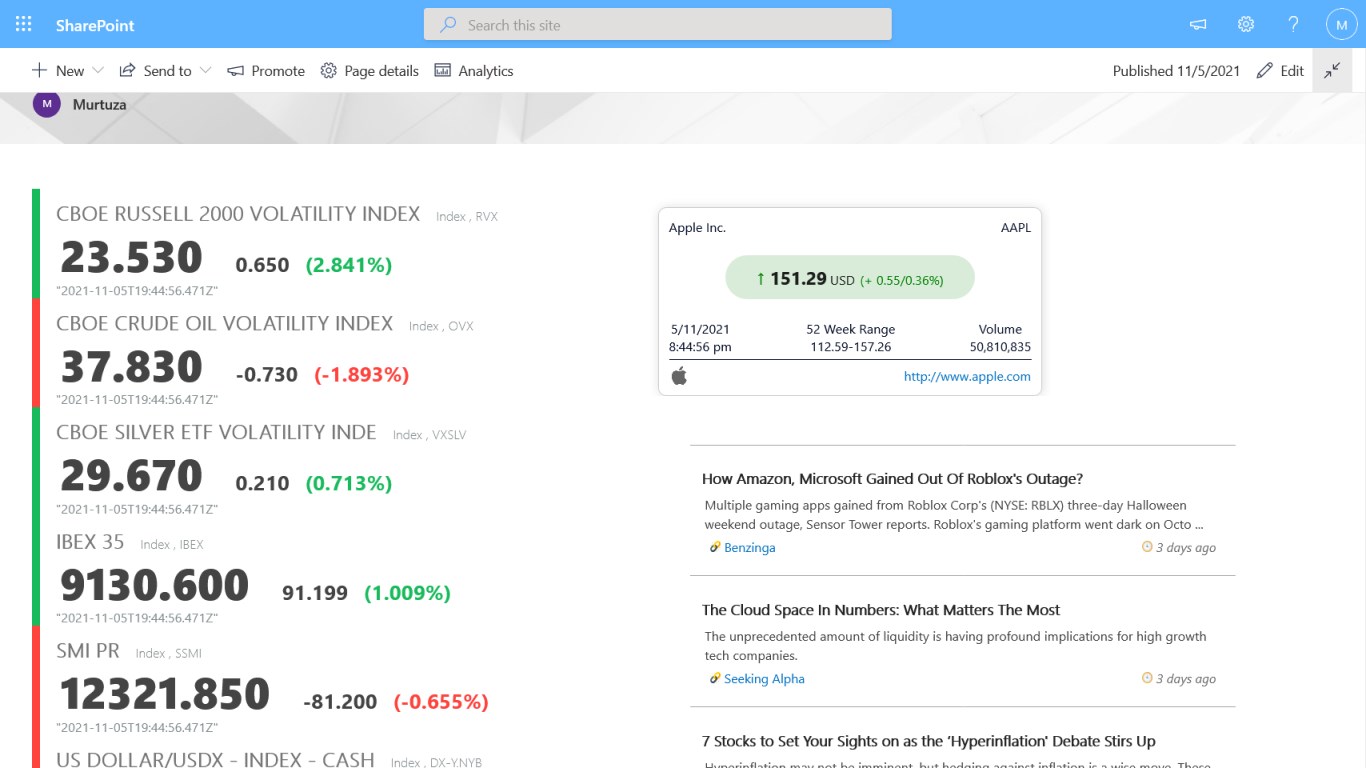This screenshot has width=1366, height=768.
Task: Click the New button
Action: [58, 71]
